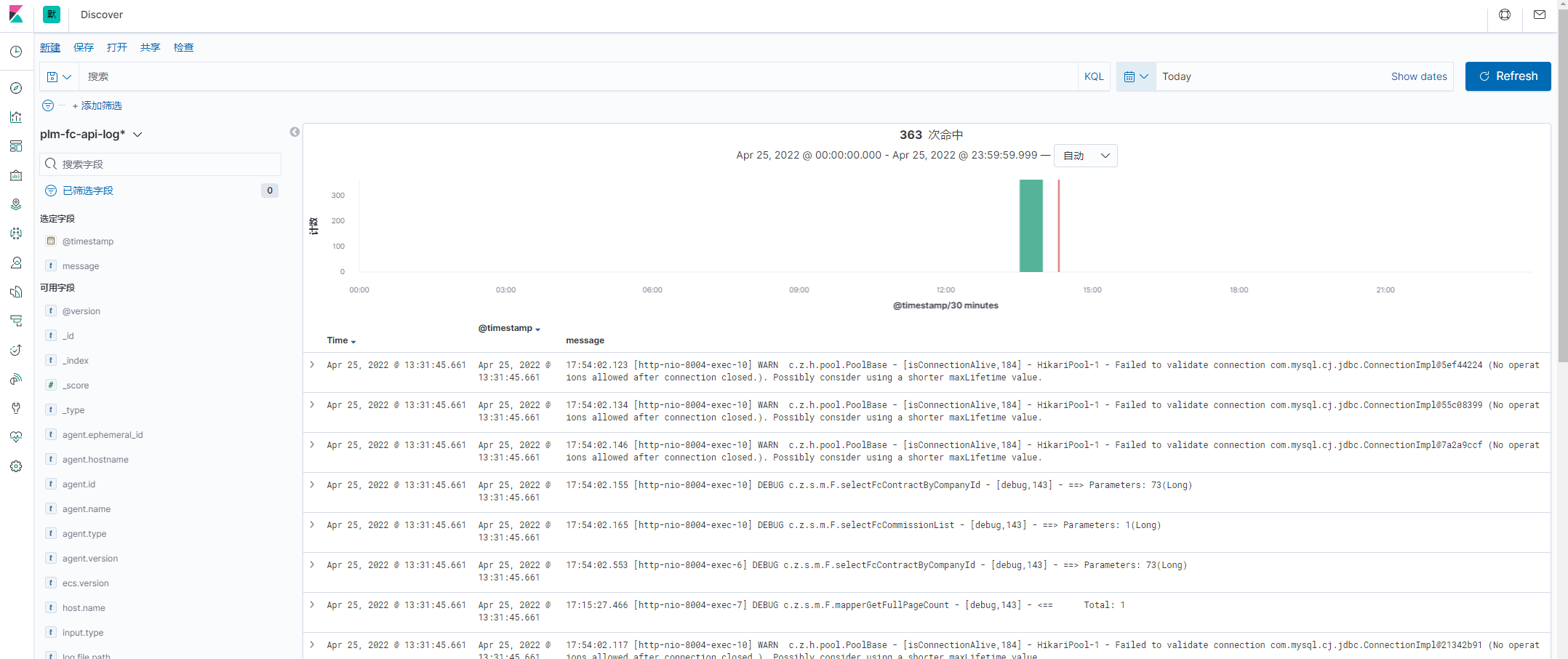Click the 搜索 query input field
The image size is (1568, 659).
point(578,76)
